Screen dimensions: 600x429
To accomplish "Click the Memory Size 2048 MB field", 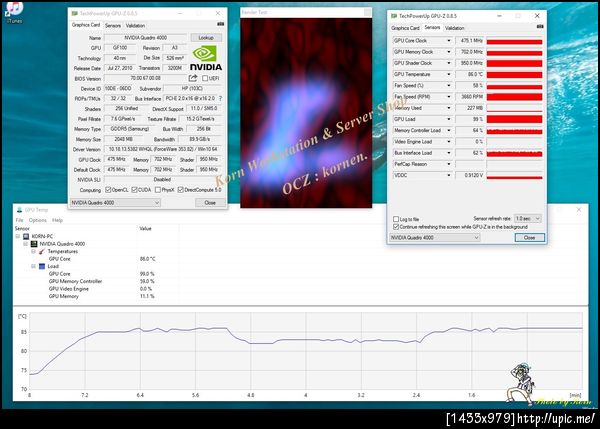I will (x=124, y=139).
